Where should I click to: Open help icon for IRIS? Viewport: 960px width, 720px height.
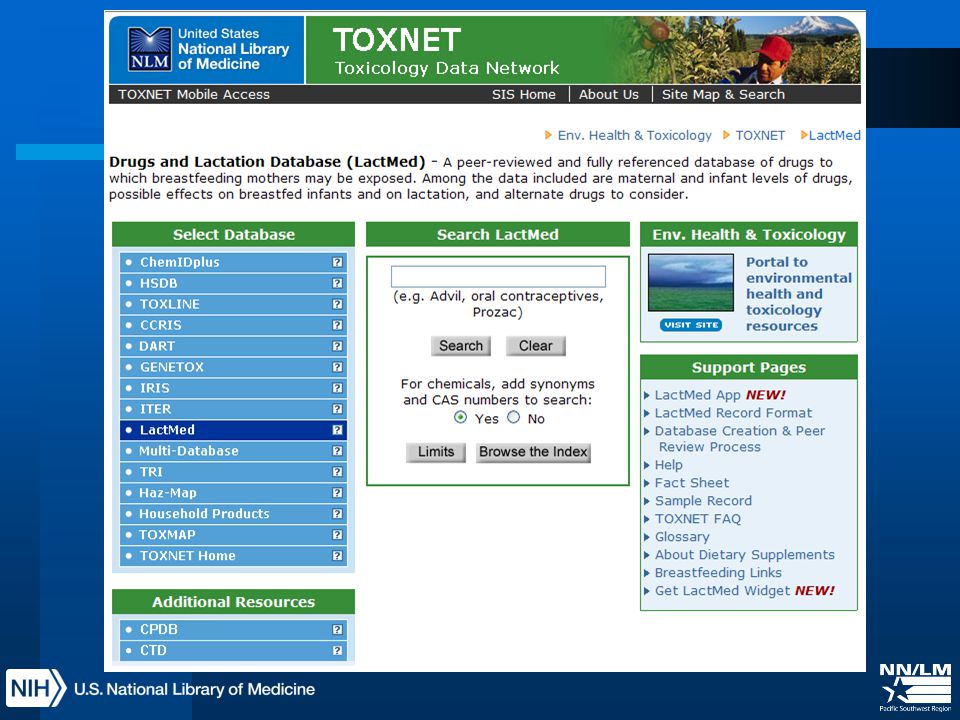[x=337, y=388]
